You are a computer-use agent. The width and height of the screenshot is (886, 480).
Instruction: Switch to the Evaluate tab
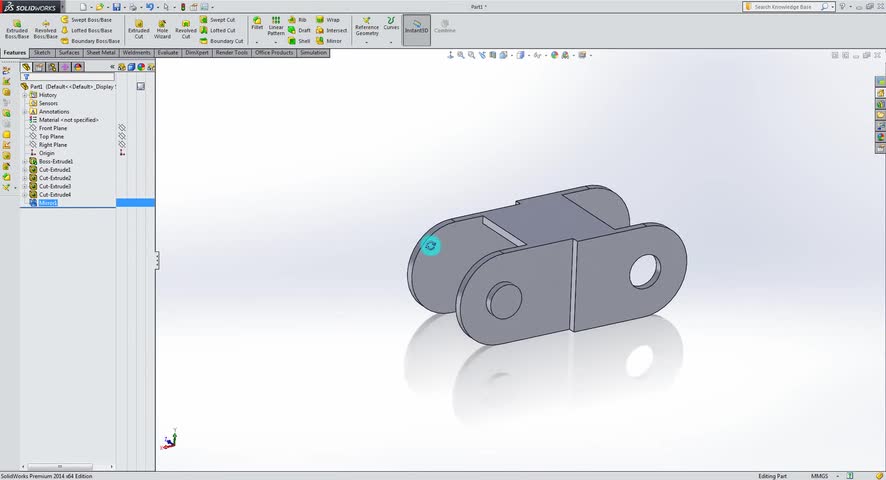(x=168, y=53)
